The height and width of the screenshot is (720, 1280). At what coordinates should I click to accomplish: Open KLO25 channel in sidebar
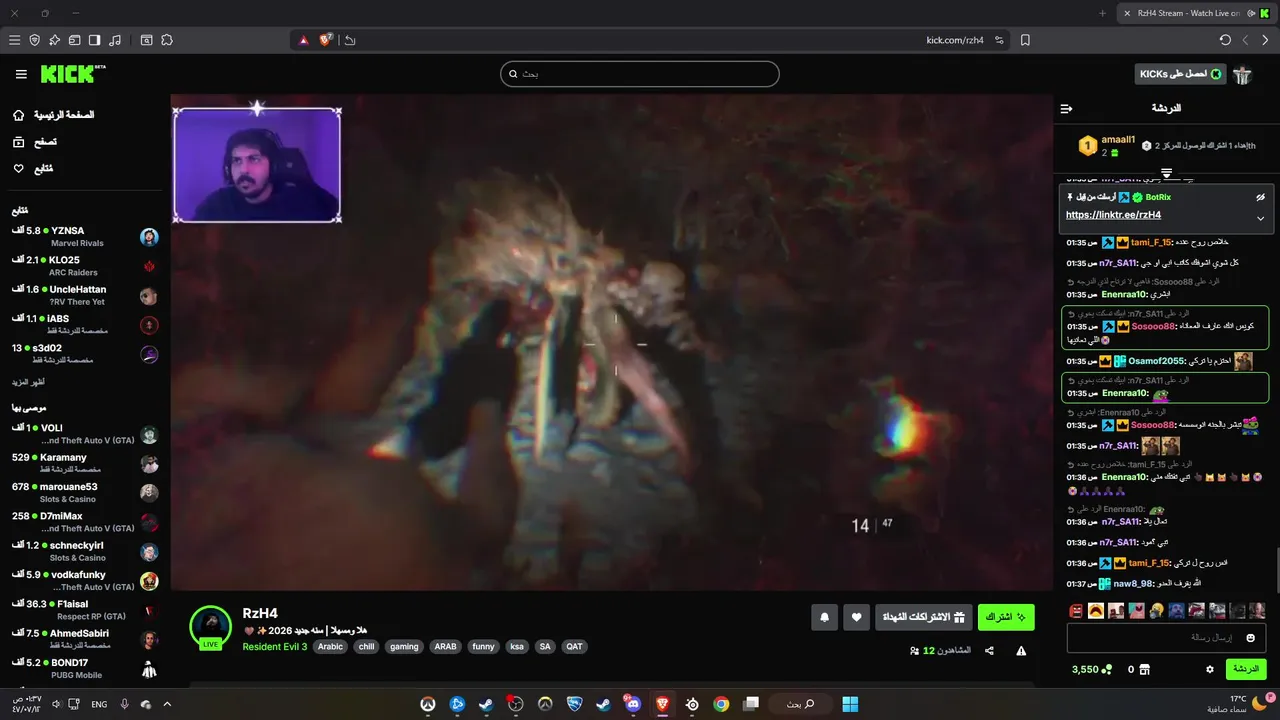coord(84,266)
